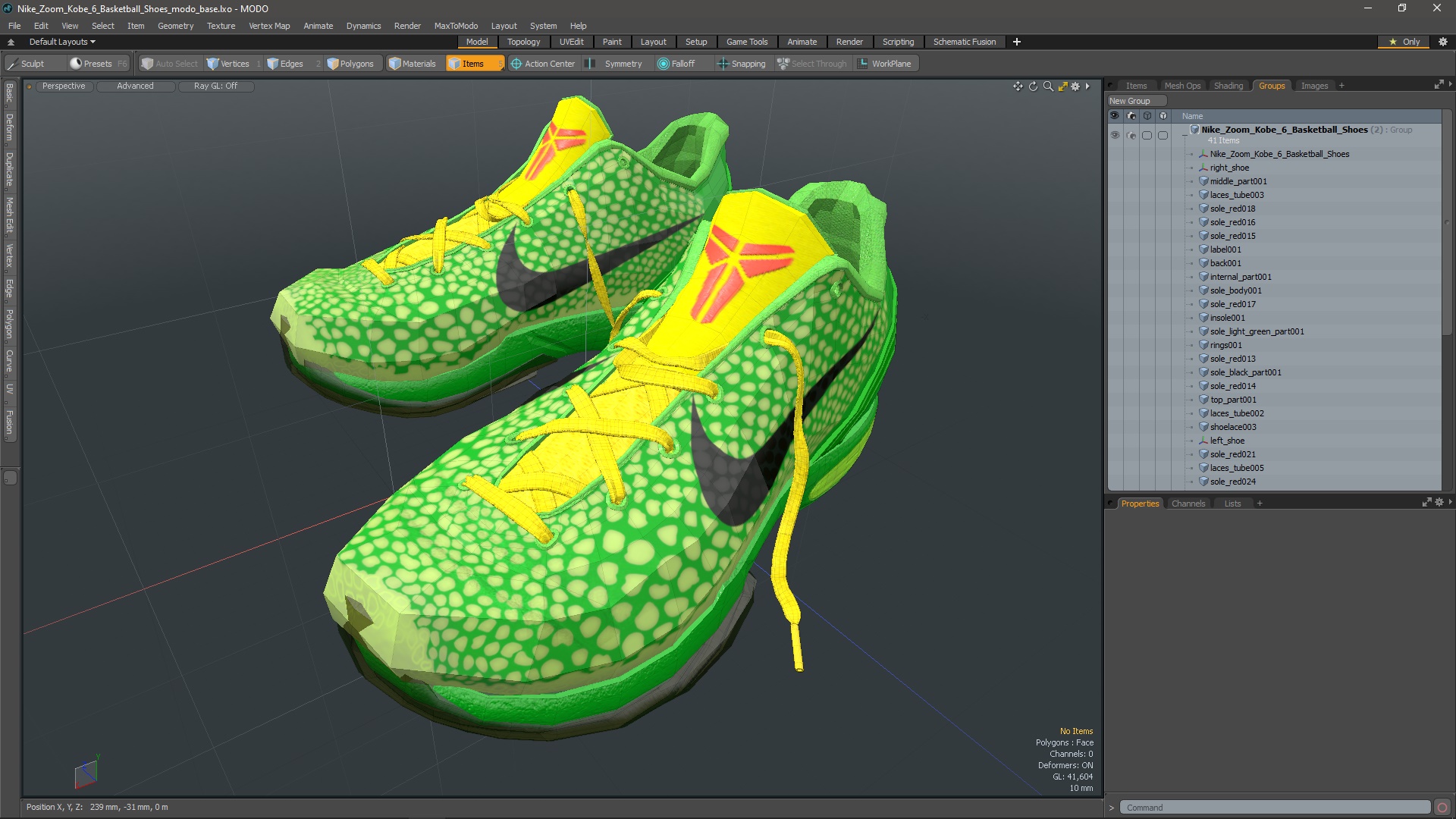Toggle the Only star button

point(1404,42)
